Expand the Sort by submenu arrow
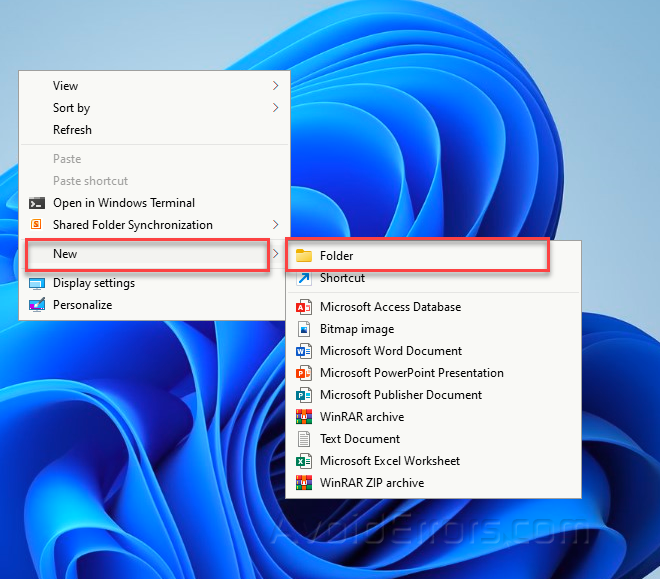 pos(275,108)
